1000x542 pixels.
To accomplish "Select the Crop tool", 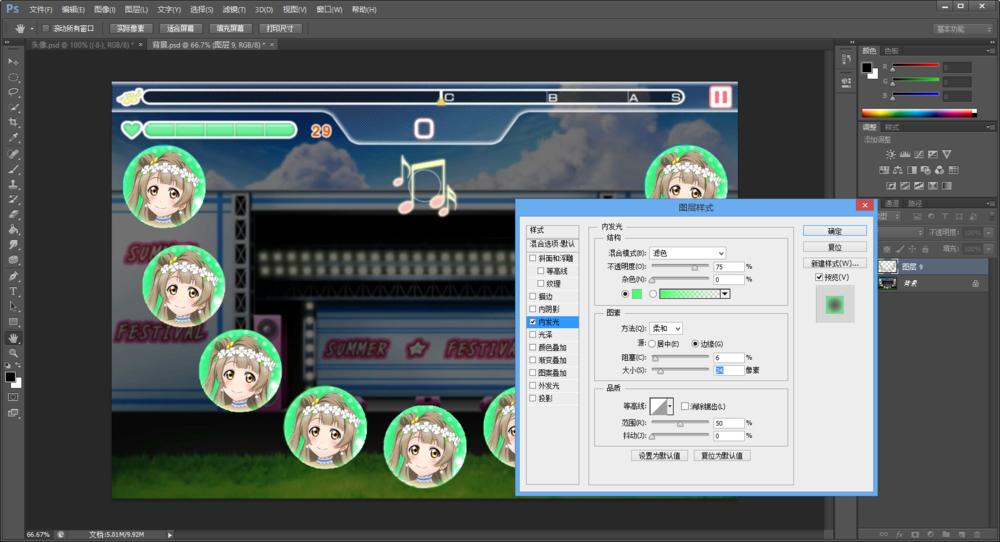I will coord(14,122).
